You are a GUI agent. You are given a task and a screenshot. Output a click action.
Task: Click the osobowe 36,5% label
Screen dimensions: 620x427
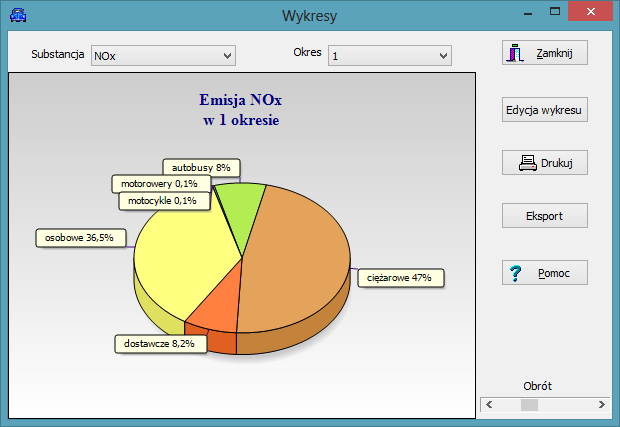coord(81,238)
